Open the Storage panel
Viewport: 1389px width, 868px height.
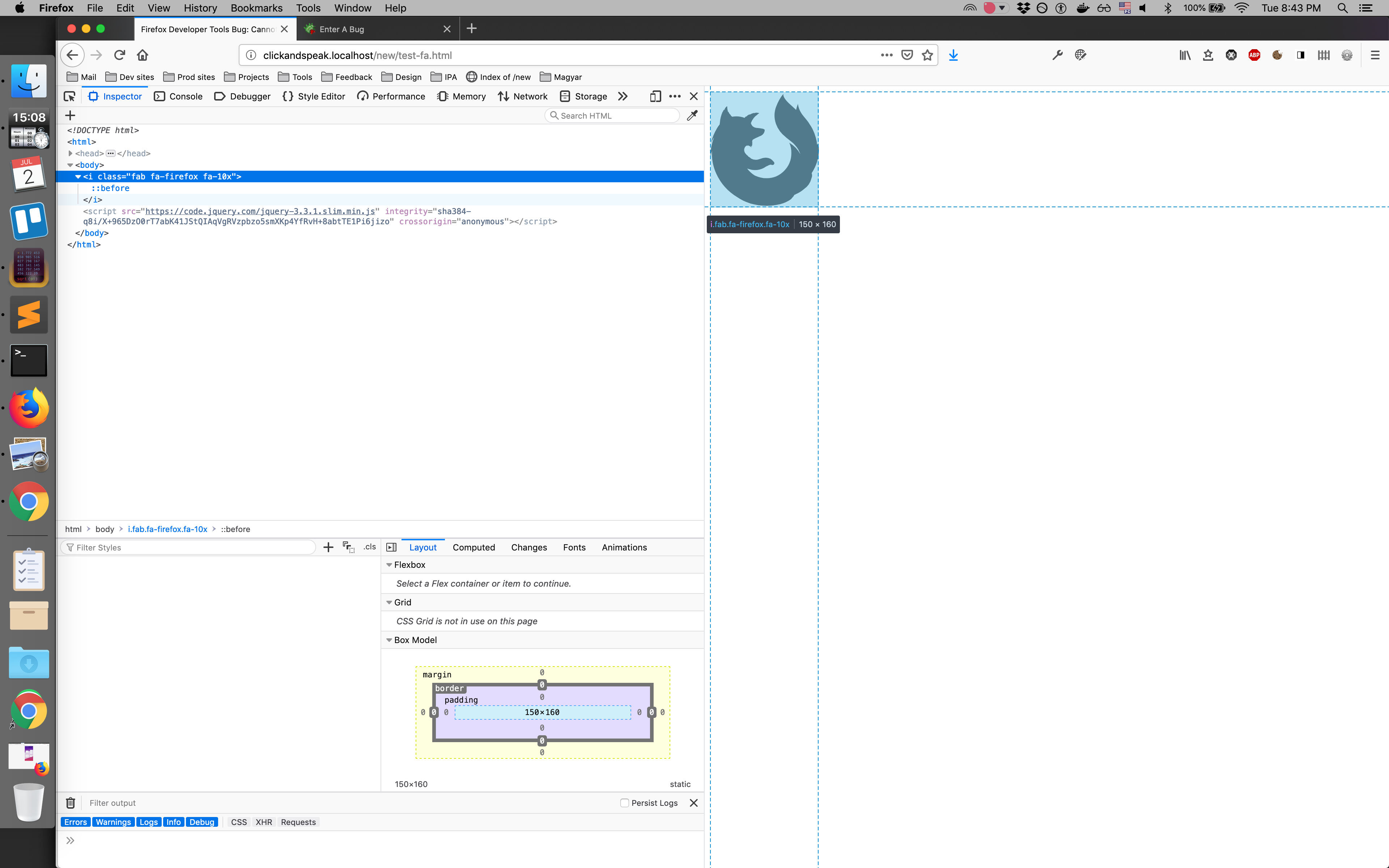click(x=584, y=97)
